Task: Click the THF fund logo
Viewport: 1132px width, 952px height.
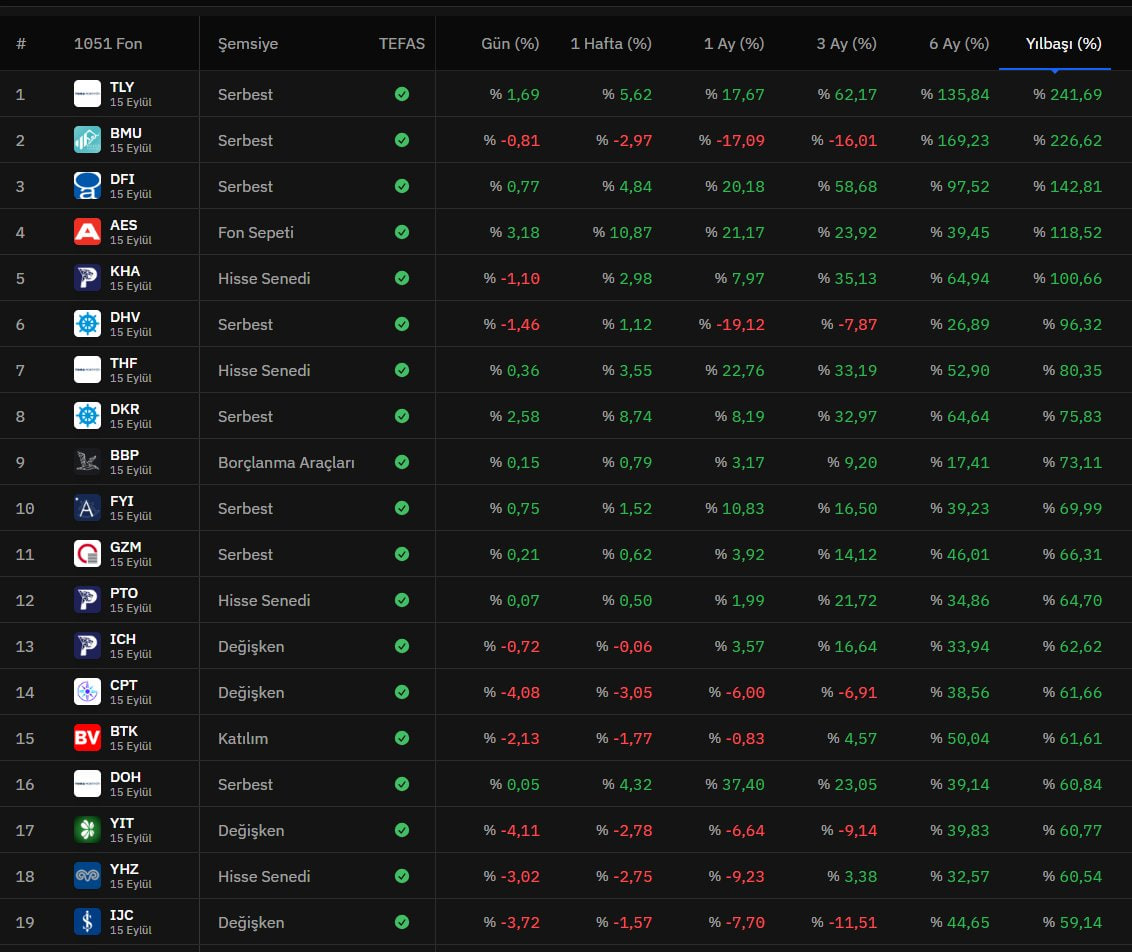Action: (87, 370)
